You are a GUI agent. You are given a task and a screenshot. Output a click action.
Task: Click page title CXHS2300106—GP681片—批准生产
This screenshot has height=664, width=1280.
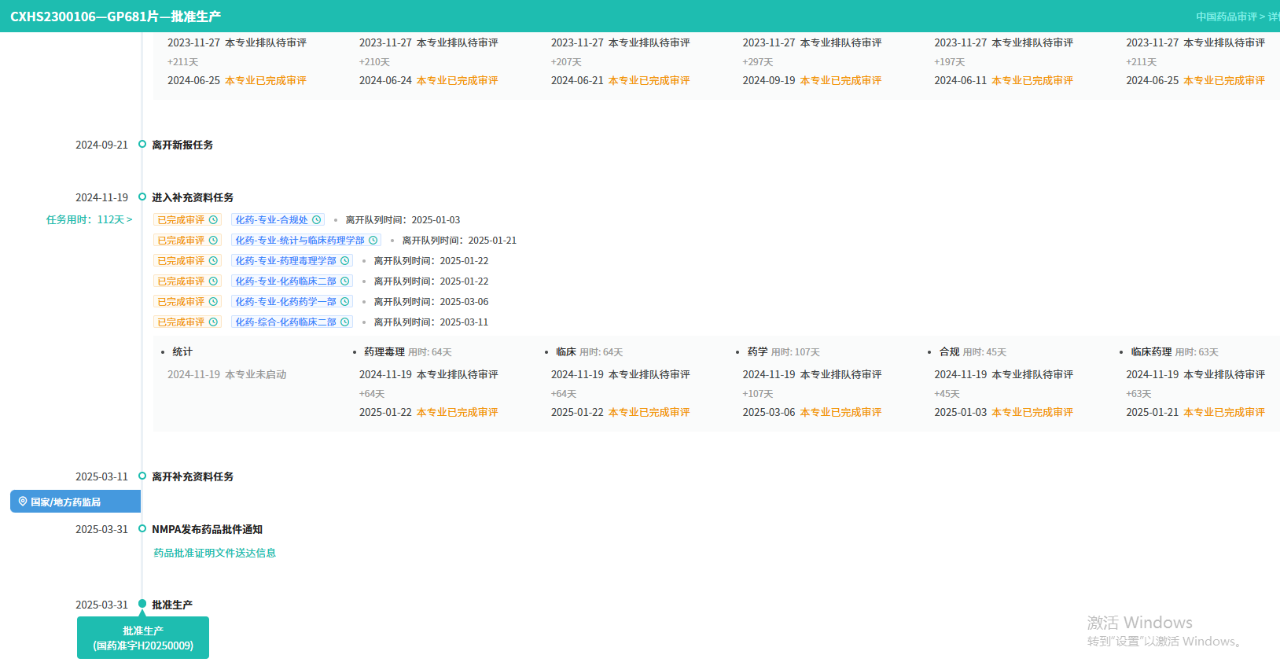pos(116,17)
